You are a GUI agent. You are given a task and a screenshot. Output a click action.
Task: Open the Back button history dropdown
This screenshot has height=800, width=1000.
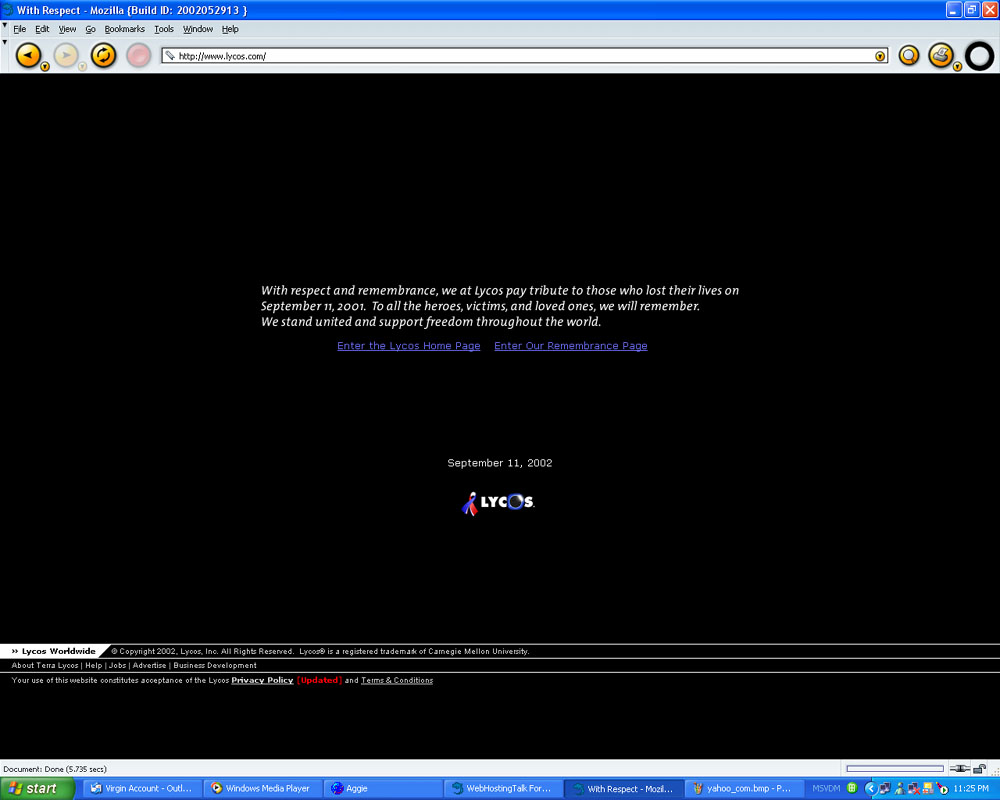click(x=45, y=66)
